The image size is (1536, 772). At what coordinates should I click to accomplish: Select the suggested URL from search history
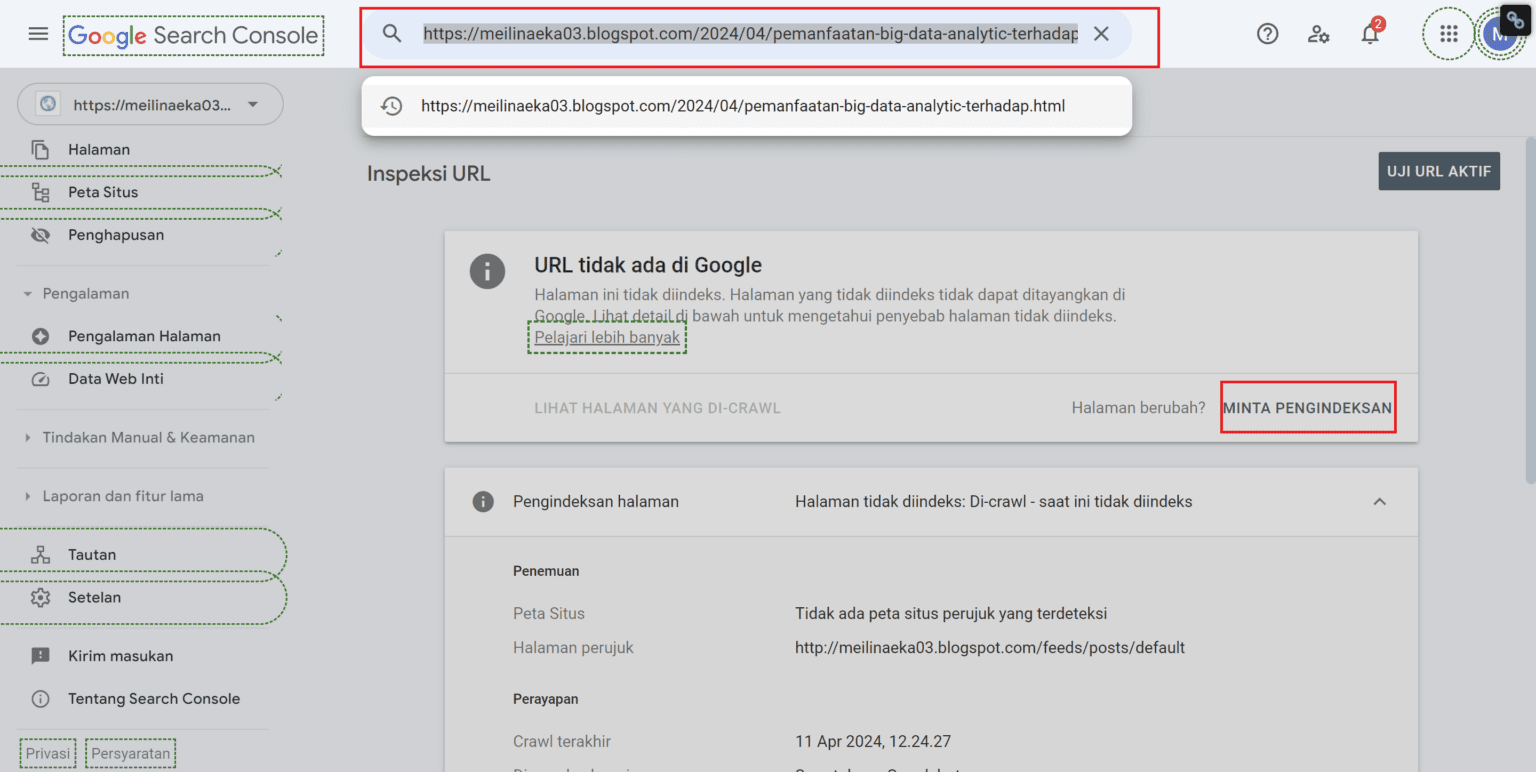pos(743,105)
